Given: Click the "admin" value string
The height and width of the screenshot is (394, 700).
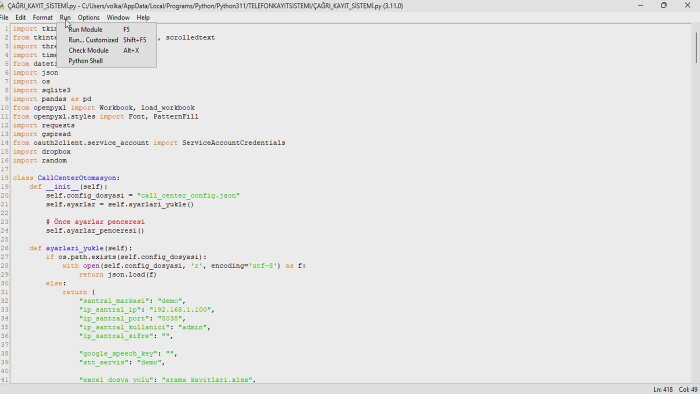Looking at the screenshot, I should [192, 327].
